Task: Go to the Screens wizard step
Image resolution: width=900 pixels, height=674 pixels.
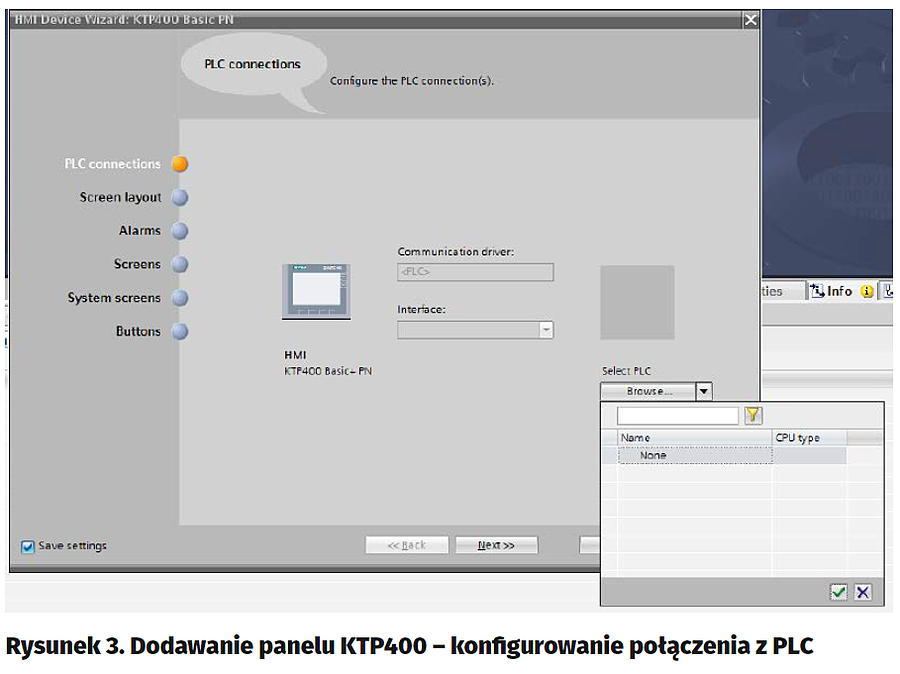Action: point(137,265)
